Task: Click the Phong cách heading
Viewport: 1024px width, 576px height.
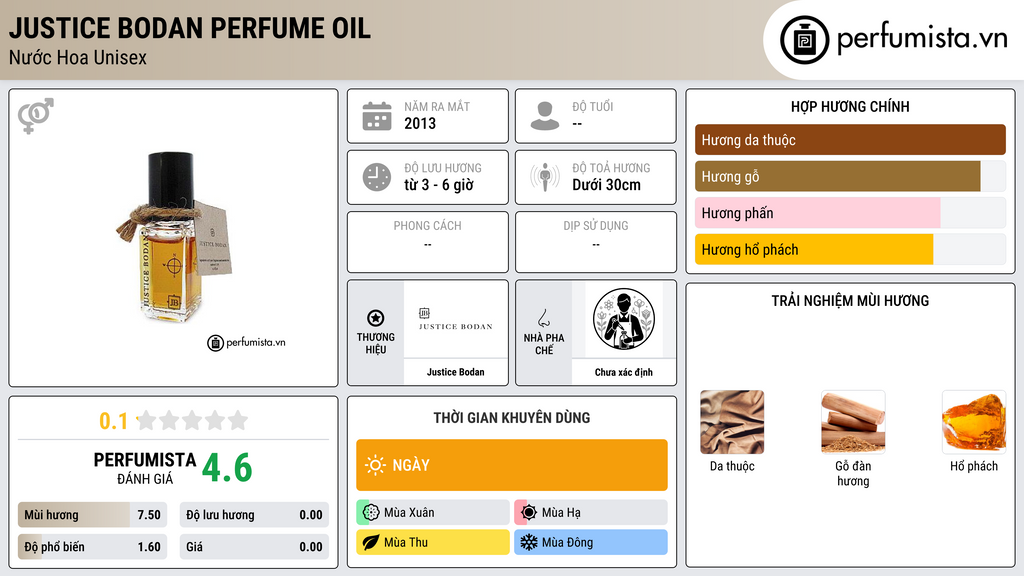Action: (428, 225)
